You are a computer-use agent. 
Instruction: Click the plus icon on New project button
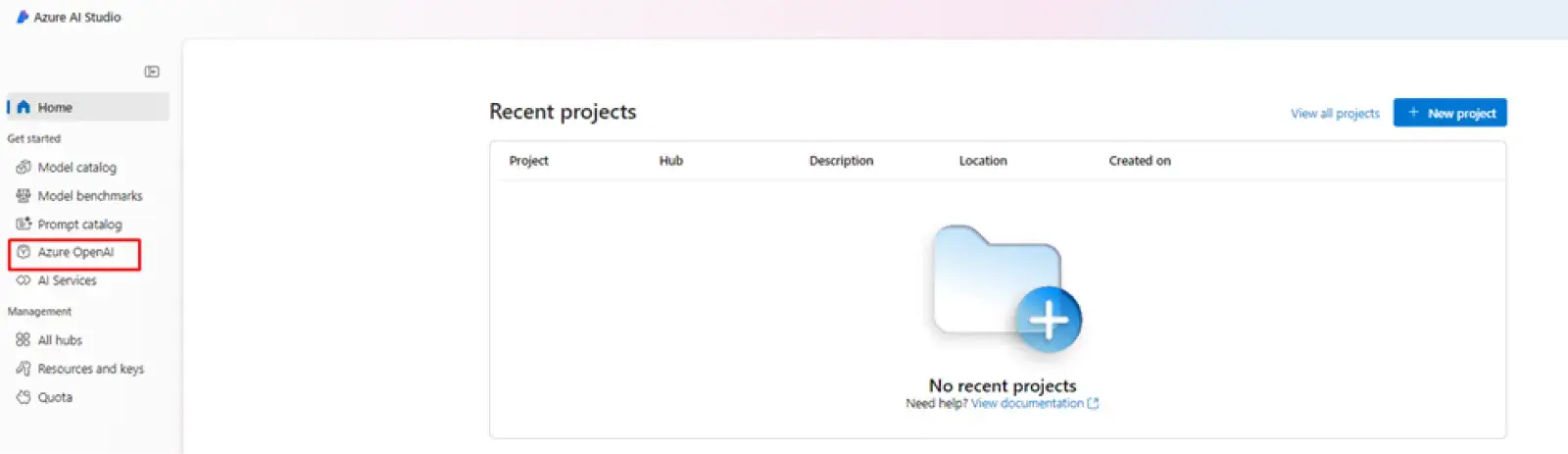coord(1413,113)
